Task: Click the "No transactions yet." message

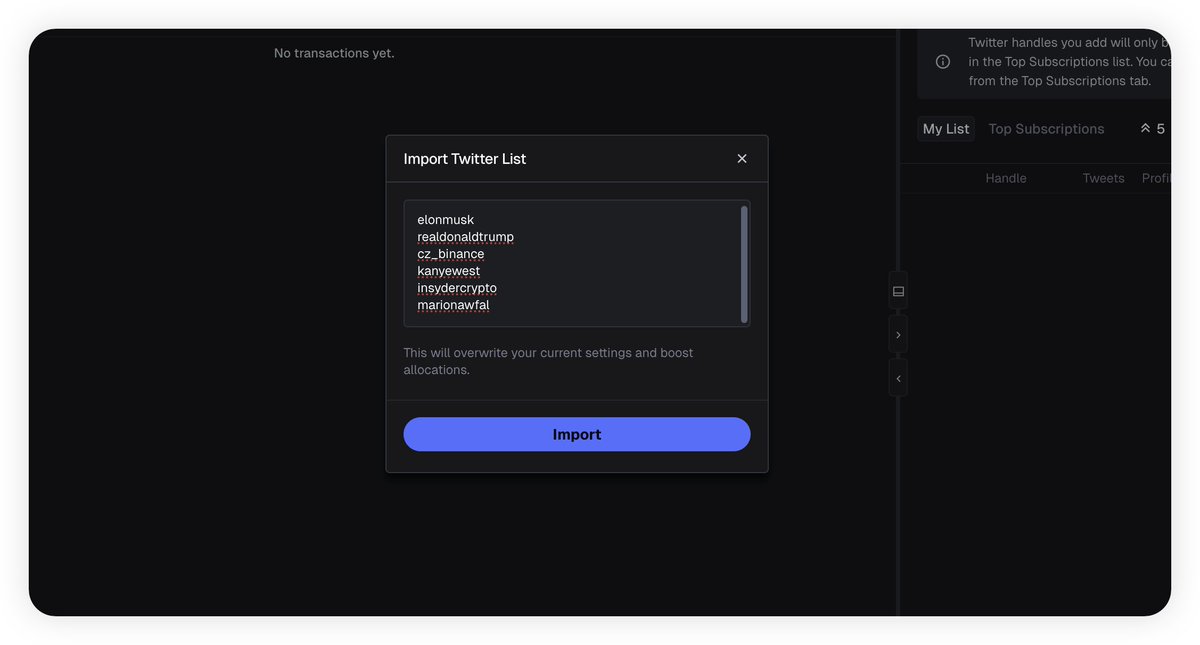Action: click(334, 53)
